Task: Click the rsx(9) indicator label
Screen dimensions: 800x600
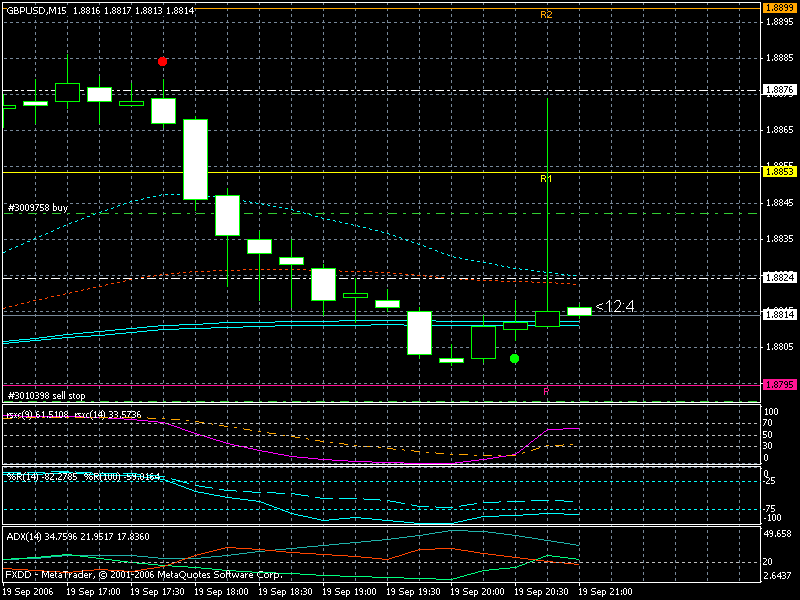Action: coord(20,413)
